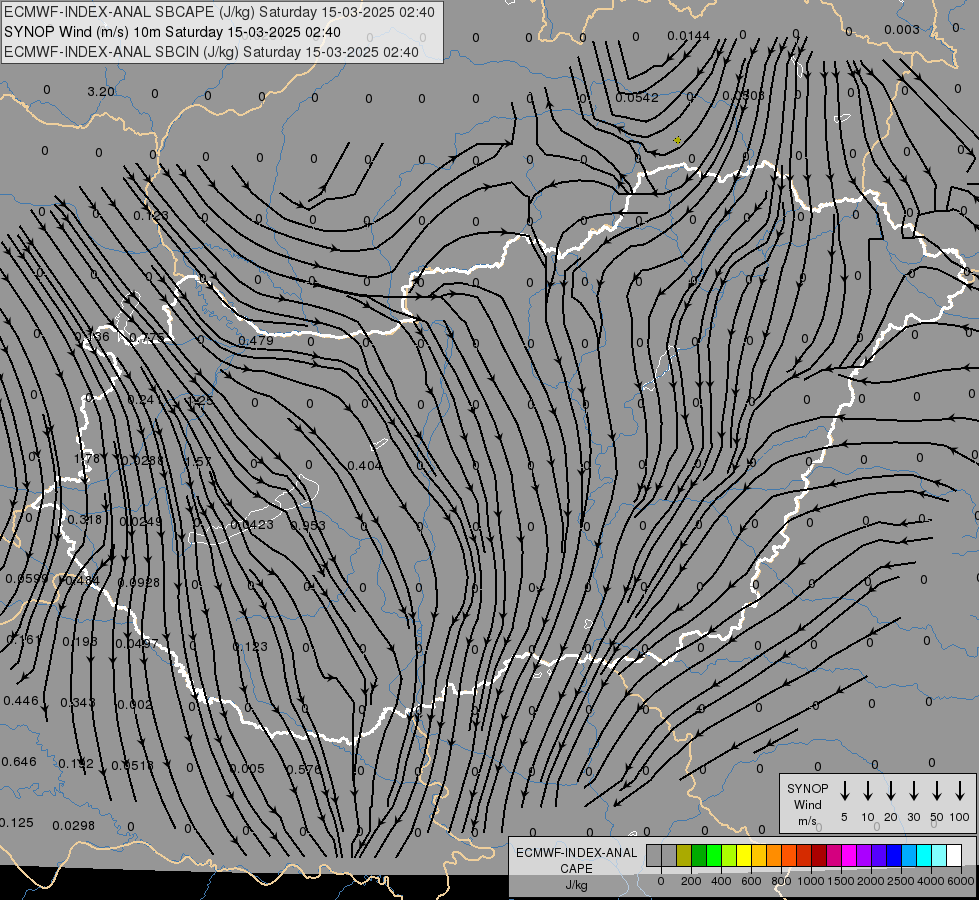The image size is (979, 900).
Task: Click the 0.646 grid value
Action: pyautogui.click(x=19, y=761)
